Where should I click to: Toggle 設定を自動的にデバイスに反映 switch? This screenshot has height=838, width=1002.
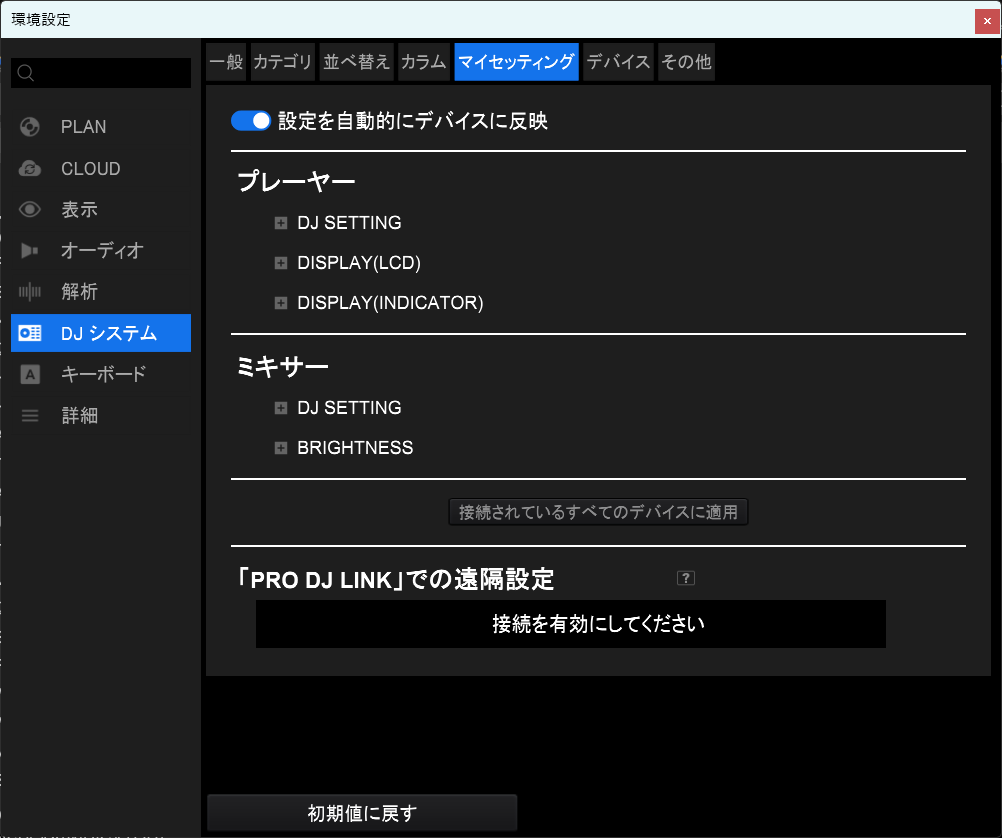tap(250, 121)
